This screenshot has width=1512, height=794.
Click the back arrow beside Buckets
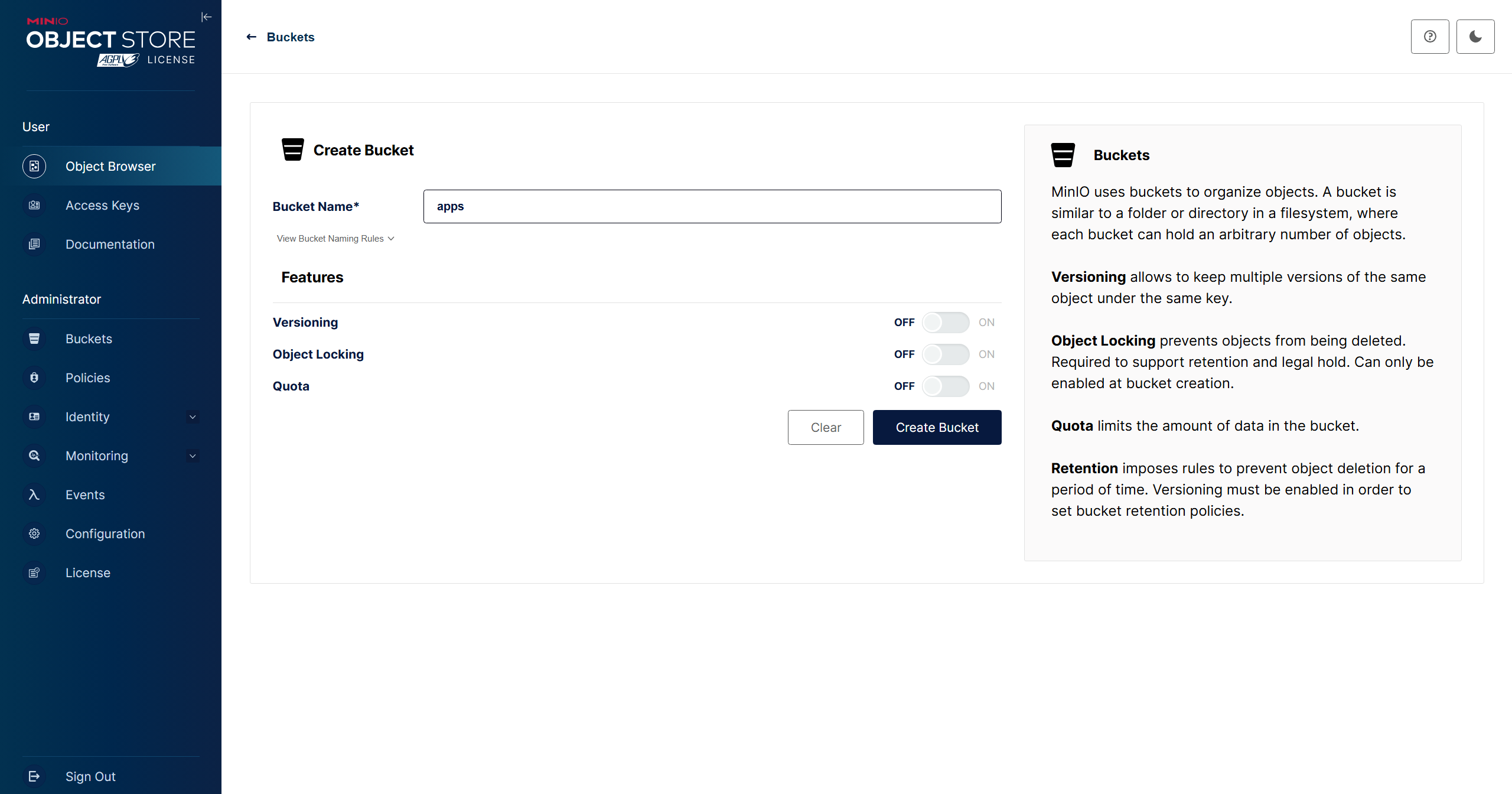point(252,37)
